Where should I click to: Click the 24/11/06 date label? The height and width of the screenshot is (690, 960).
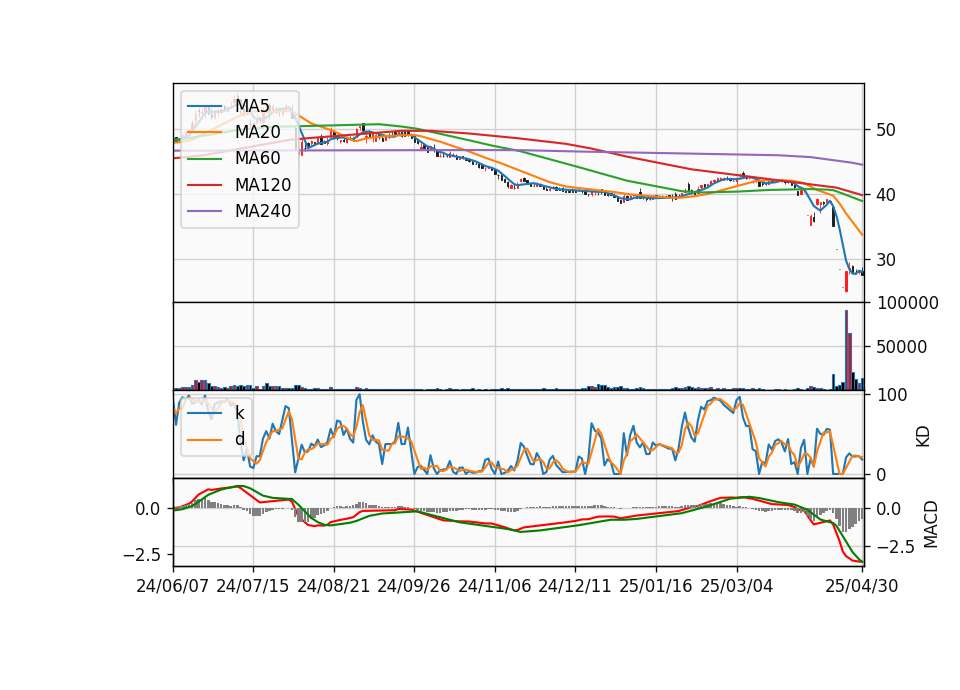[494, 586]
